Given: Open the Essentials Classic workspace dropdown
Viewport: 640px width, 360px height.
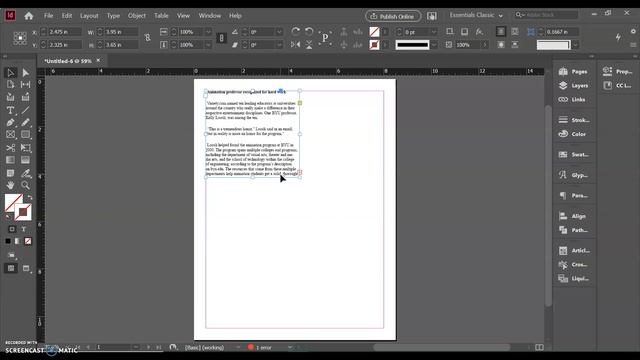Looking at the screenshot, I should pyautogui.click(x=476, y=15).
